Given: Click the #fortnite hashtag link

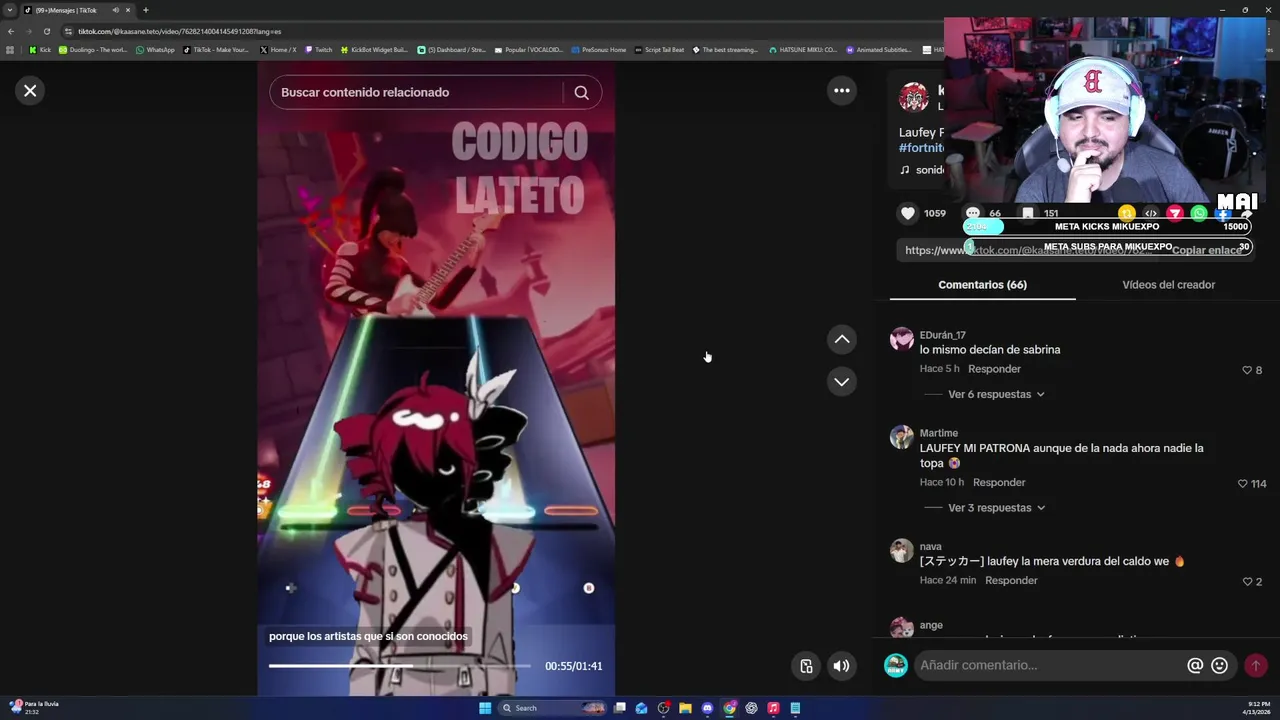Looking at the screenshot, I should [x=921, y=148].
